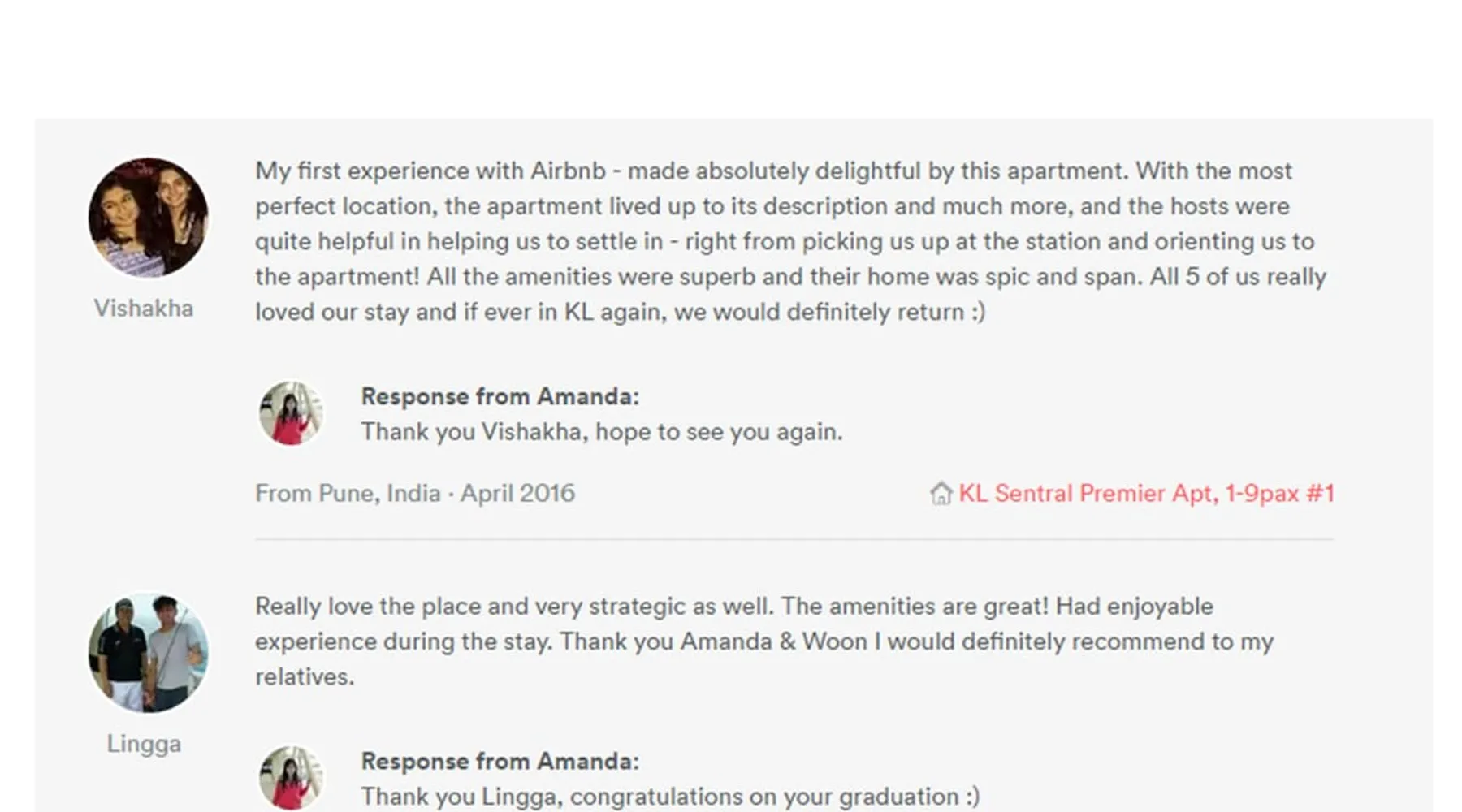The image size is (1462, 812).
Task: Click the blank white area above reviews panel
Action: click(x=731, y=58)
